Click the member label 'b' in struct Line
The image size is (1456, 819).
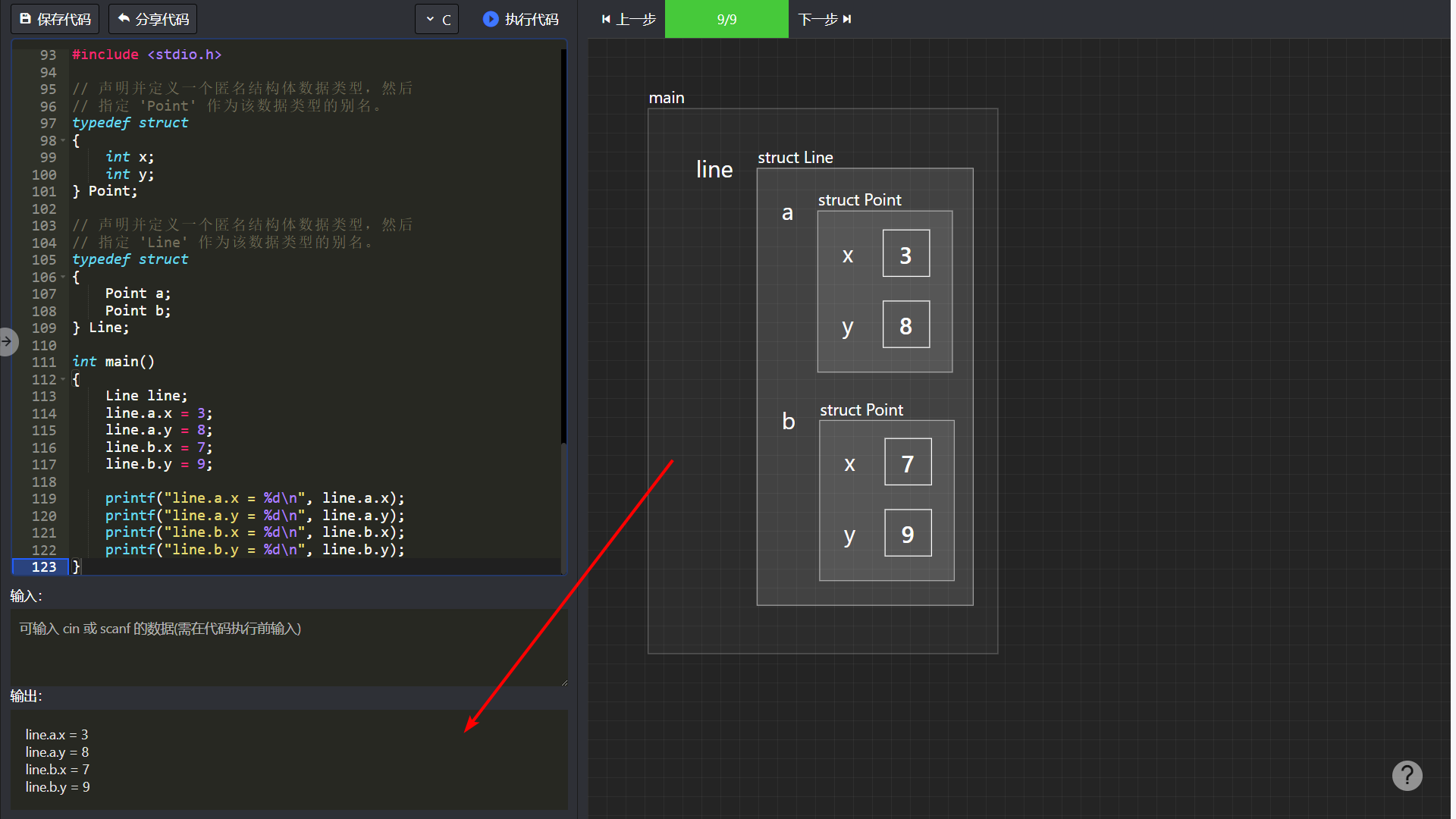point(789,421)
